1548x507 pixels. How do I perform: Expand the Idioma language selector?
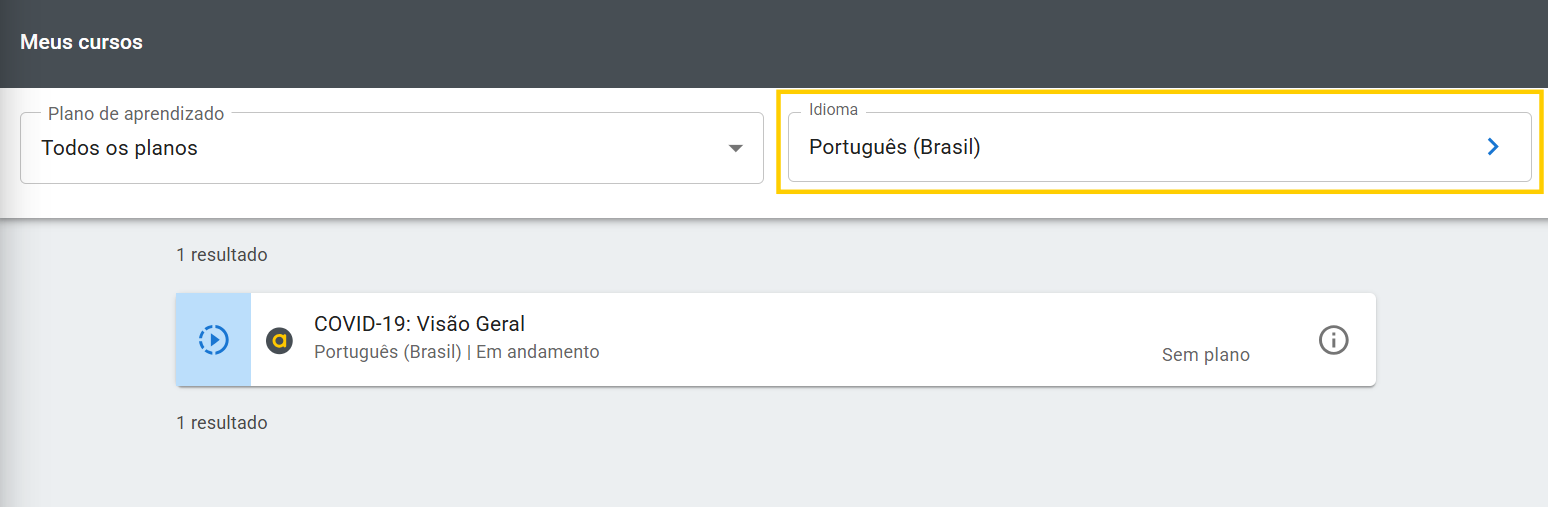[1159, 147]
